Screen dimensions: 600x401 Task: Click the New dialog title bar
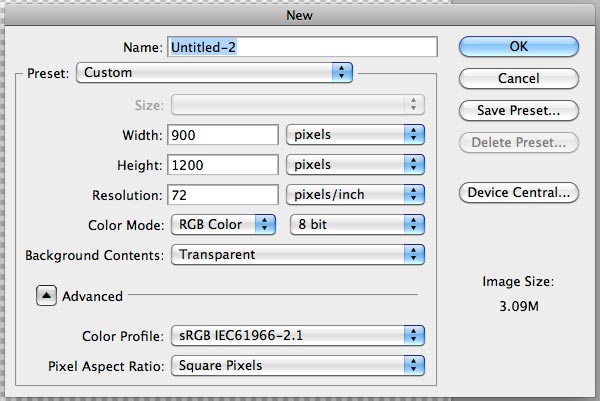[x=300, y=15]
